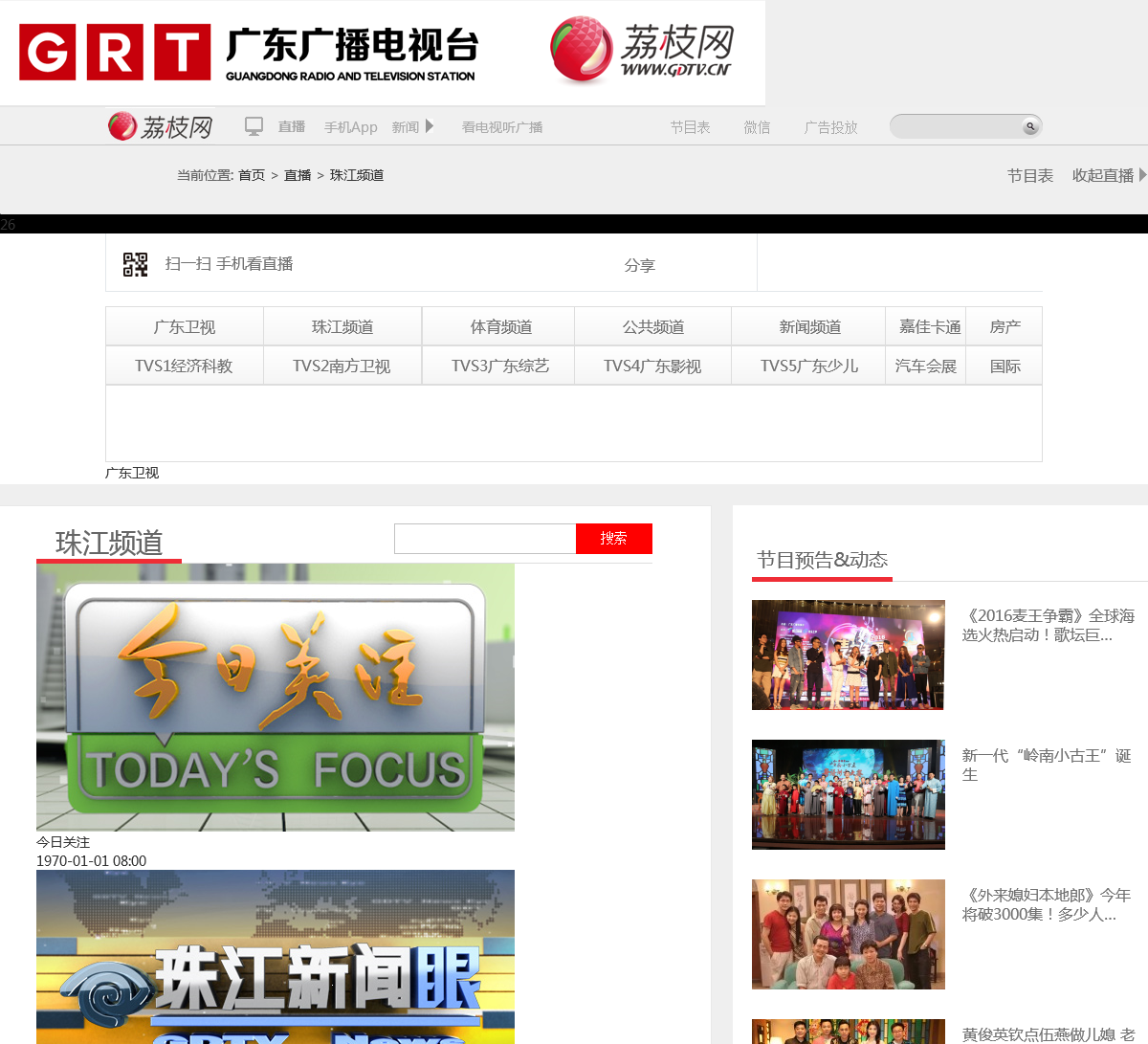The height and width of the screenshot is (1044, 1148).
Task: Open 节目表 in the top navigation bar
Action: (690, 127)
